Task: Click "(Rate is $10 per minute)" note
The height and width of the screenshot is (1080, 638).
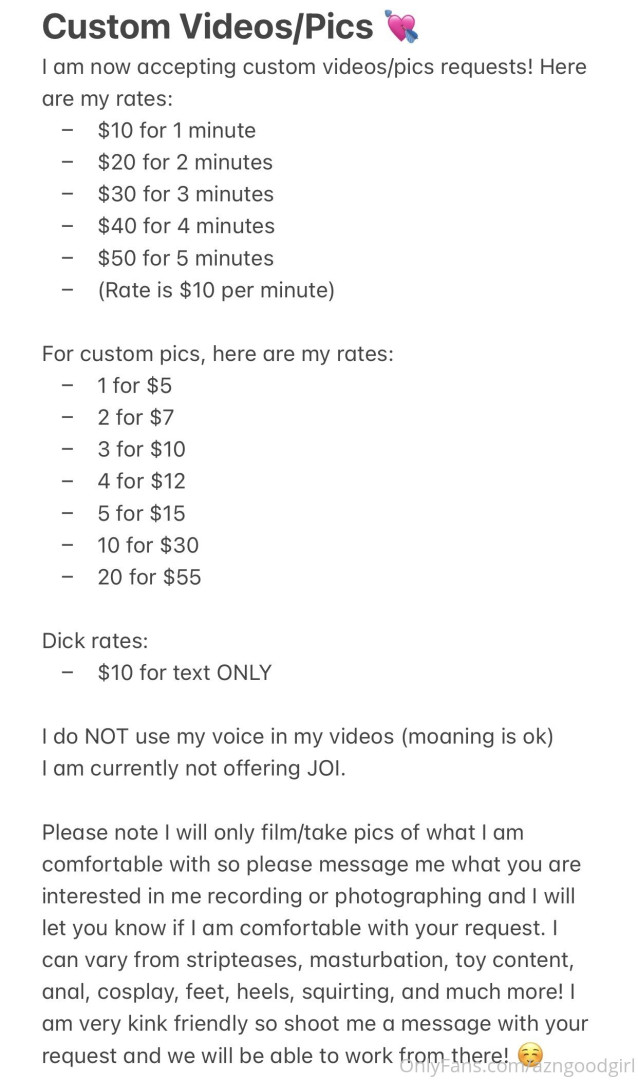Action: tap(215, 290)
